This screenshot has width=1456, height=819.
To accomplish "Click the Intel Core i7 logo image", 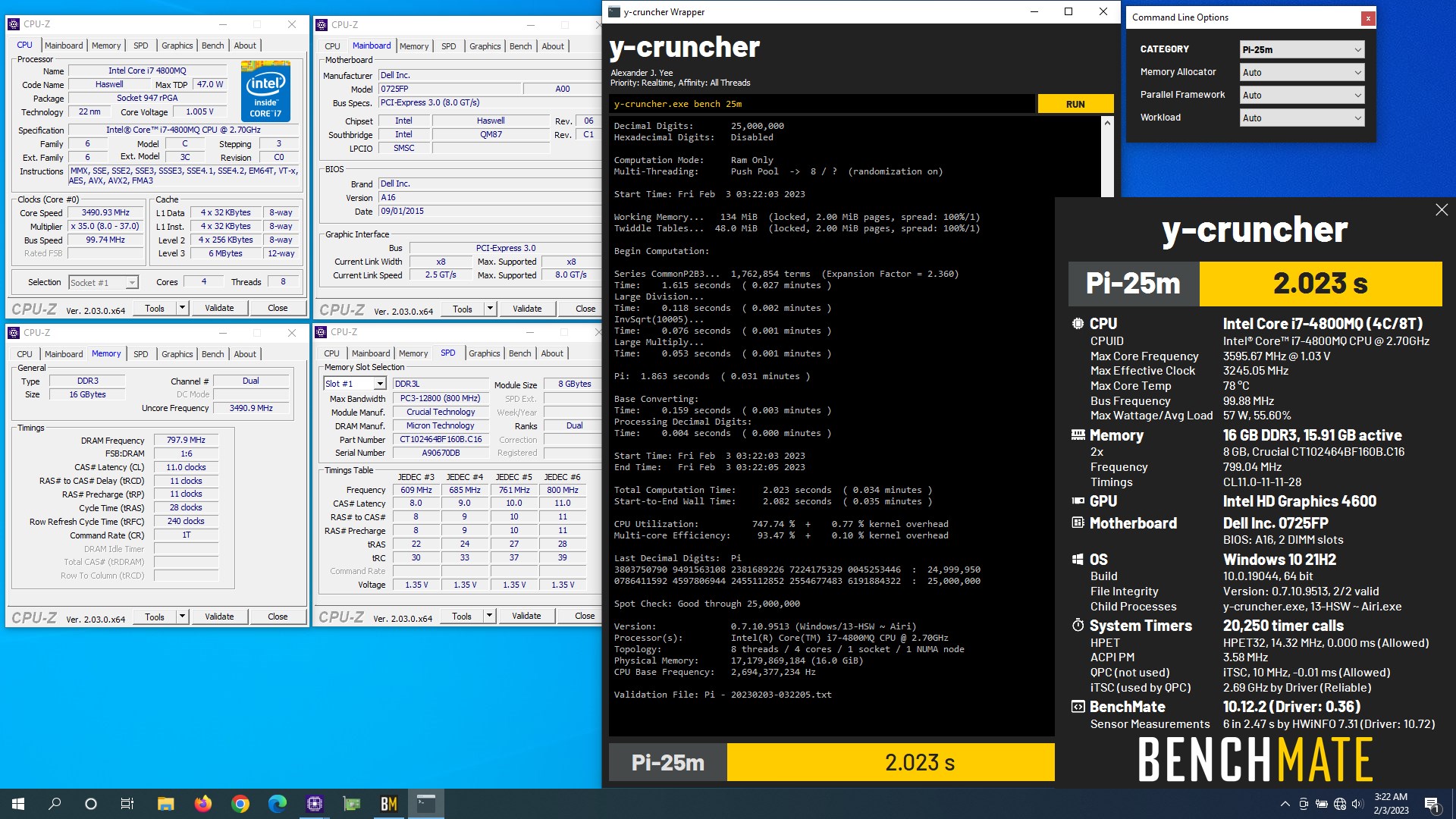I will pyautogui.click(x=265, y=90).
